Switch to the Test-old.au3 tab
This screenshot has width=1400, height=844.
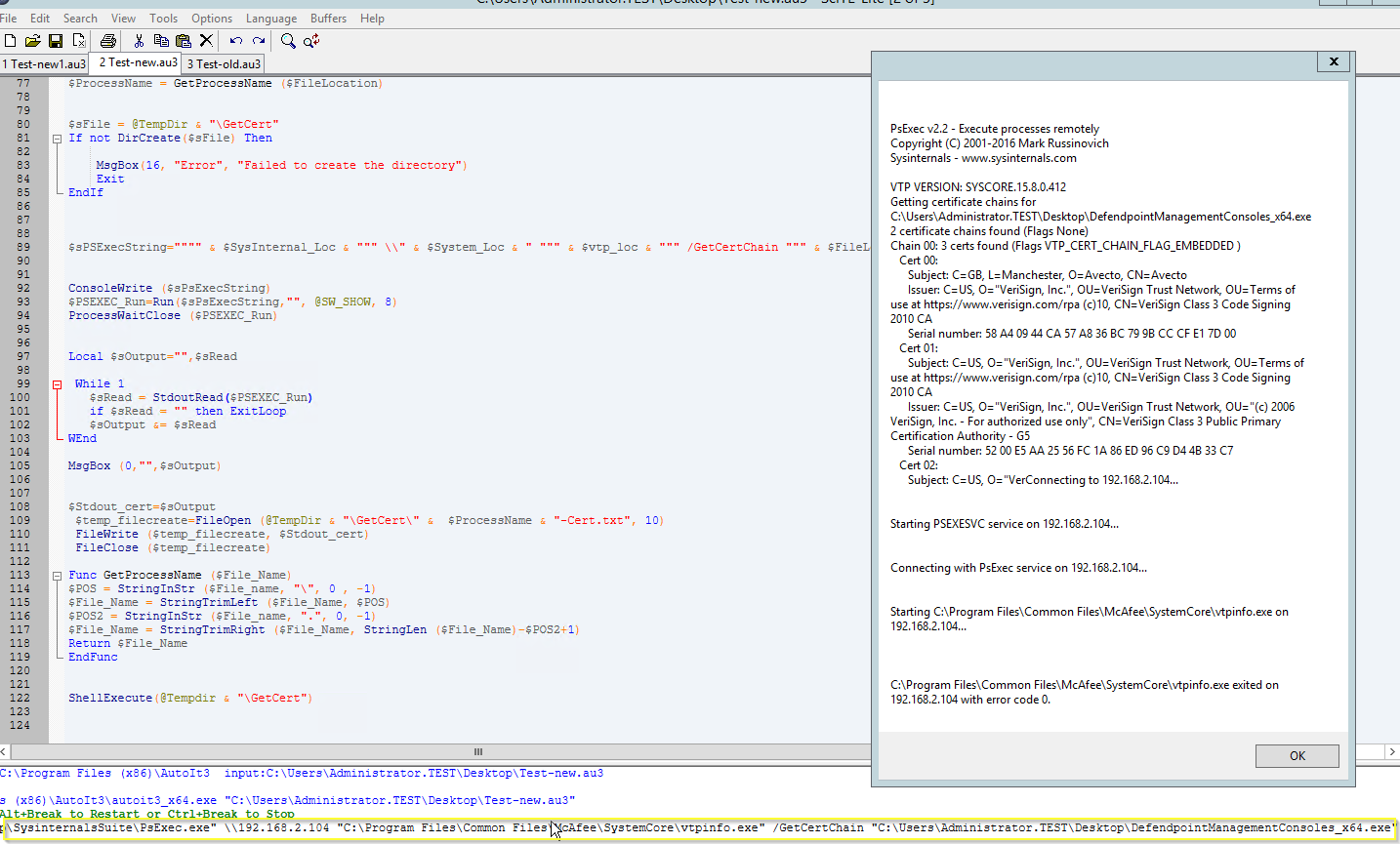pyautogui.click(x=224, y=64)
